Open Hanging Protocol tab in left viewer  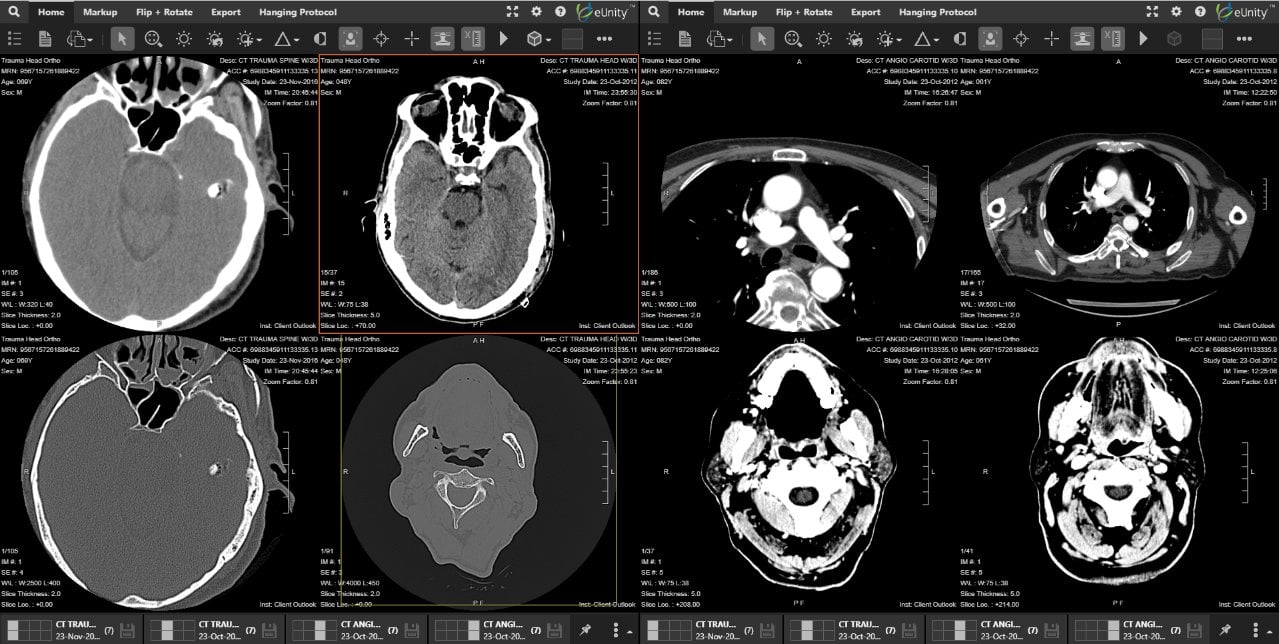(x=297, y=12)
